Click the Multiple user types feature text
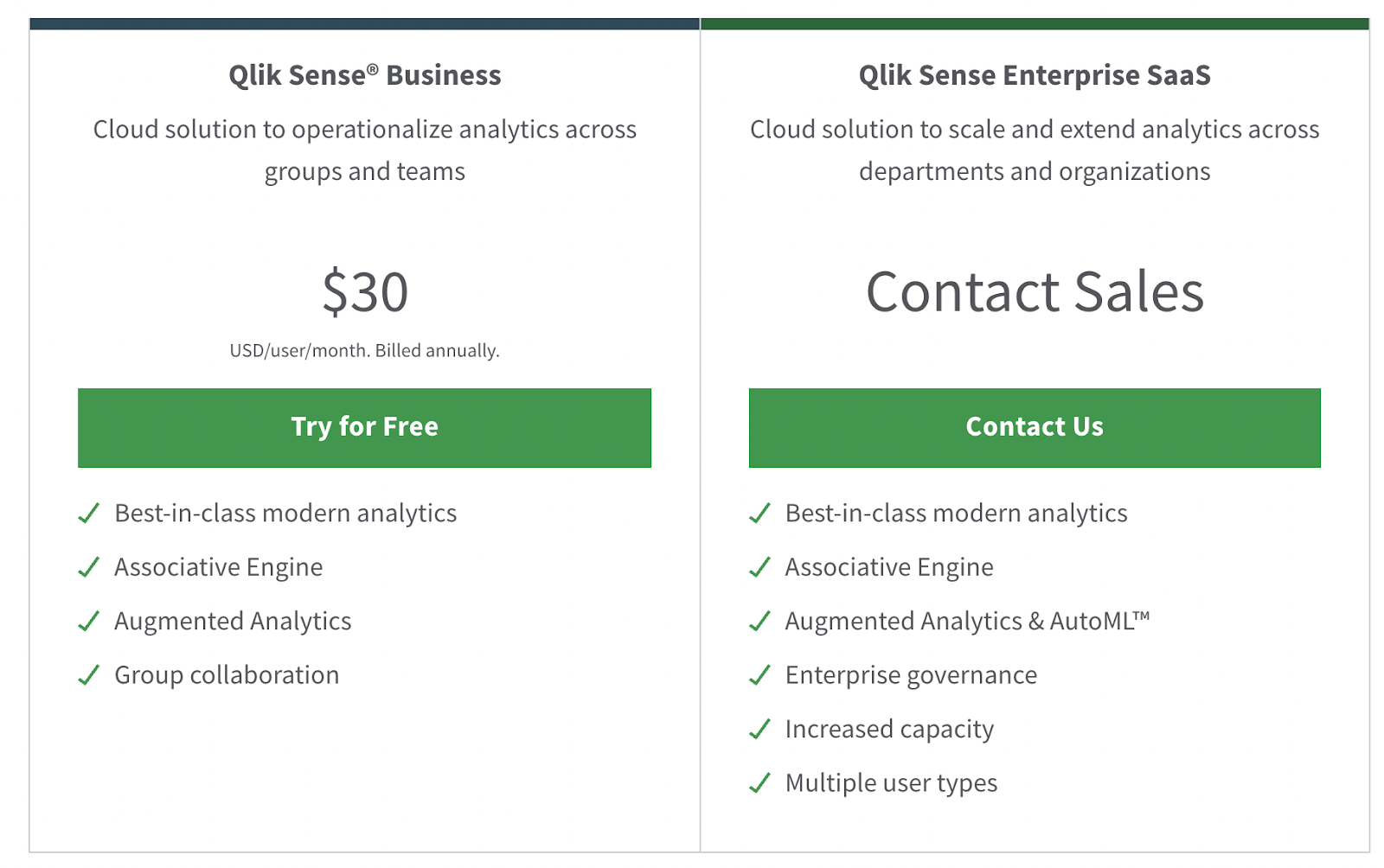Viewport: 1384px width, 868px height. [x=891, y=783]
